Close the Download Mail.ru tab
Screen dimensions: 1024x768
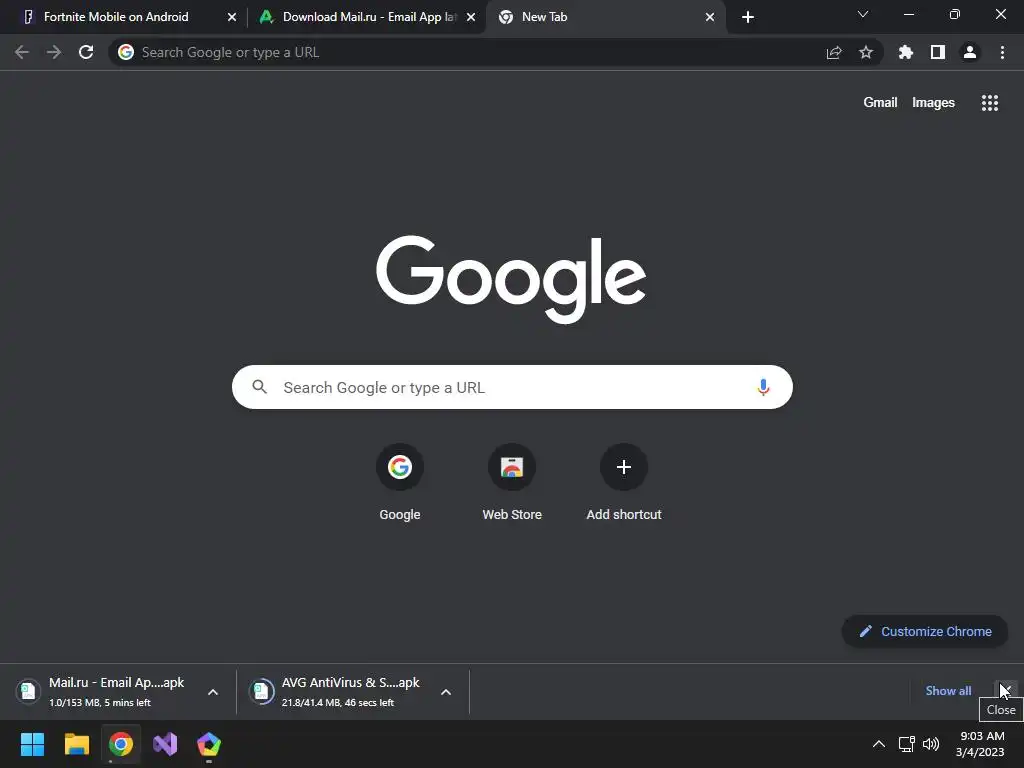[x=471, y=17]
